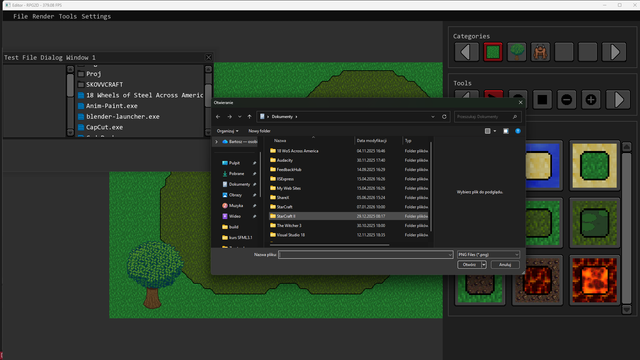Open Pobrane in the navigation pane
Viewport: 640px width, 360px height.
pyautogui.click(x=236, y=173)
